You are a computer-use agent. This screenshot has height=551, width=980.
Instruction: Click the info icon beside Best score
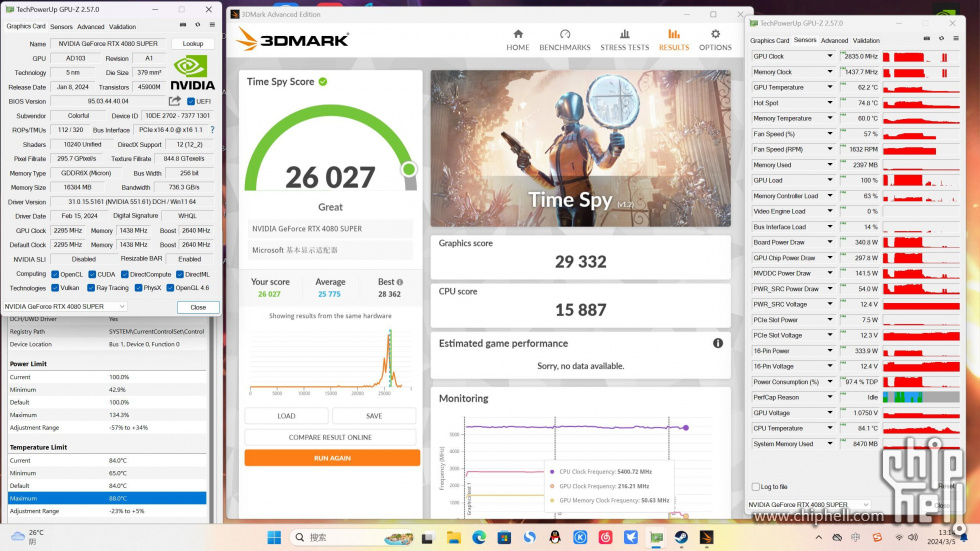[x=400, y=282]
